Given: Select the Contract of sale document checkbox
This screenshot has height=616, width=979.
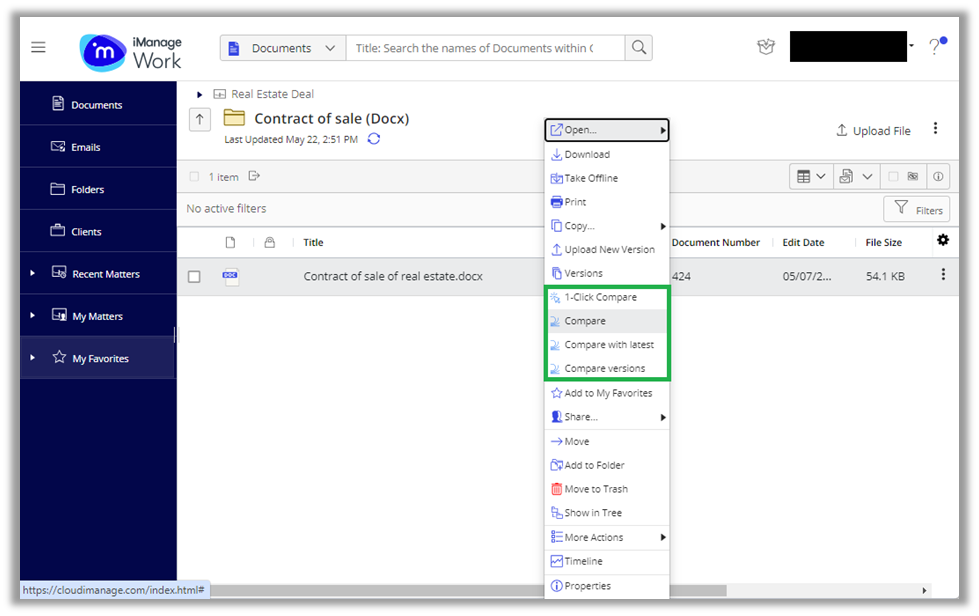Looking at the screenshot, I should [194, 276].
